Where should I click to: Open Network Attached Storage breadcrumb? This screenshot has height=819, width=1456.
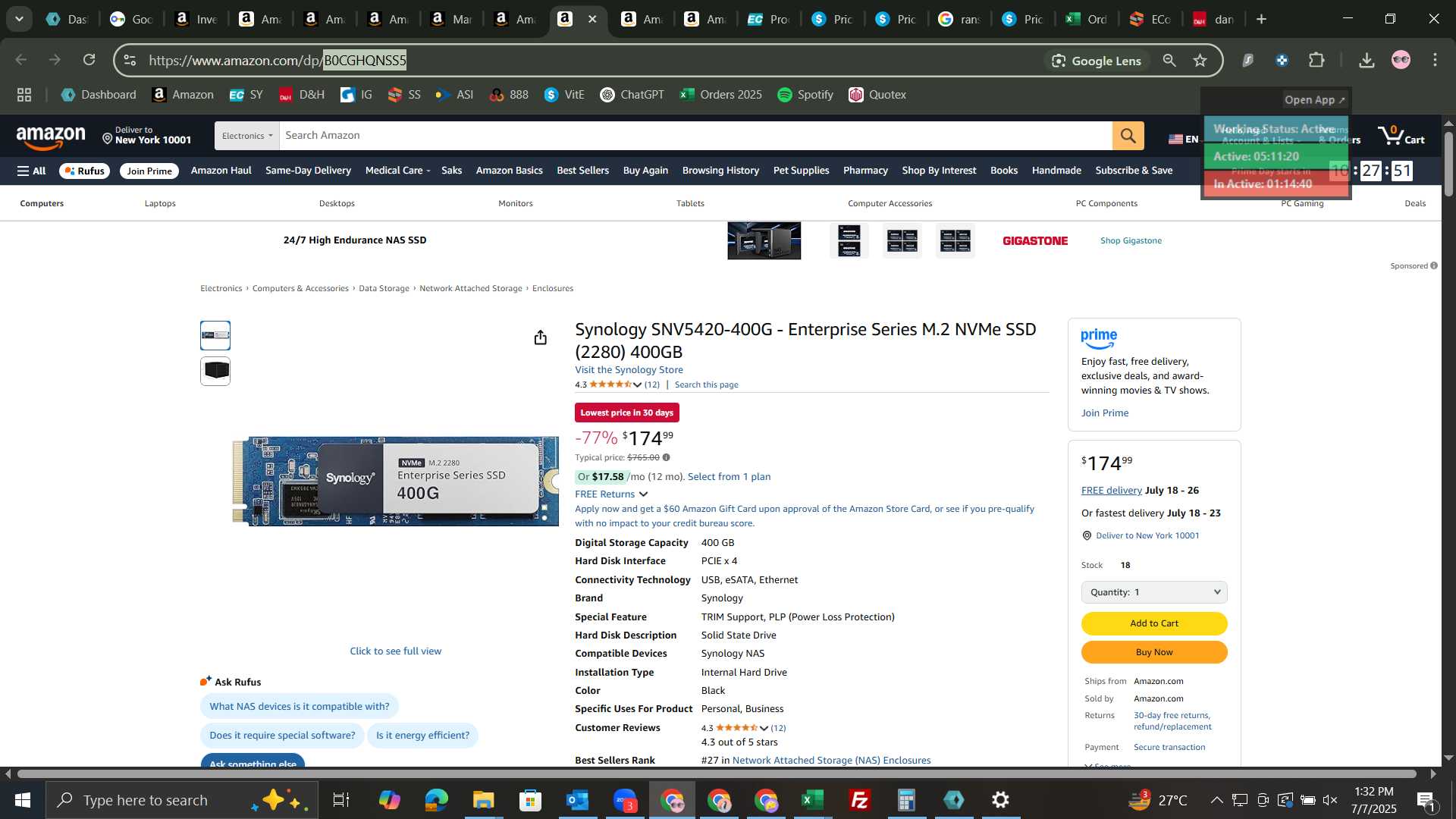(x=470, y=288)
